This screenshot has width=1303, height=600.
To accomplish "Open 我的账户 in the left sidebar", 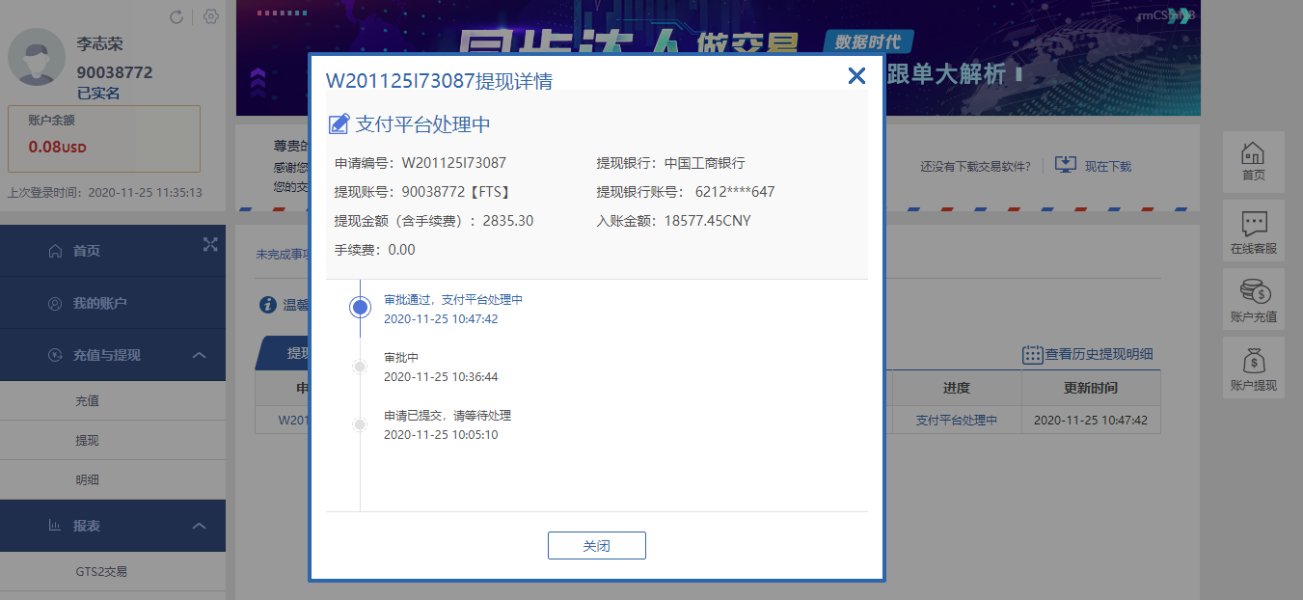I will 113,303.
